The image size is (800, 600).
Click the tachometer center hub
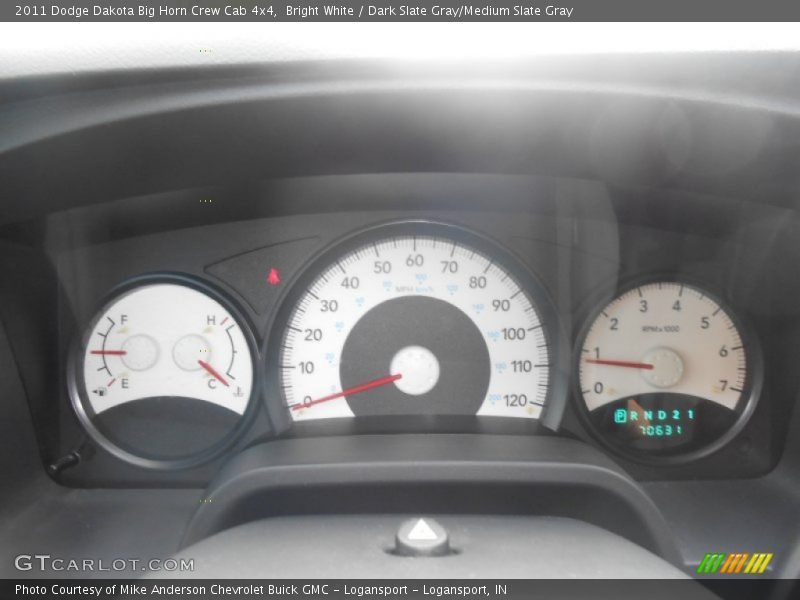pyautogui.click(x=662, y=368)
